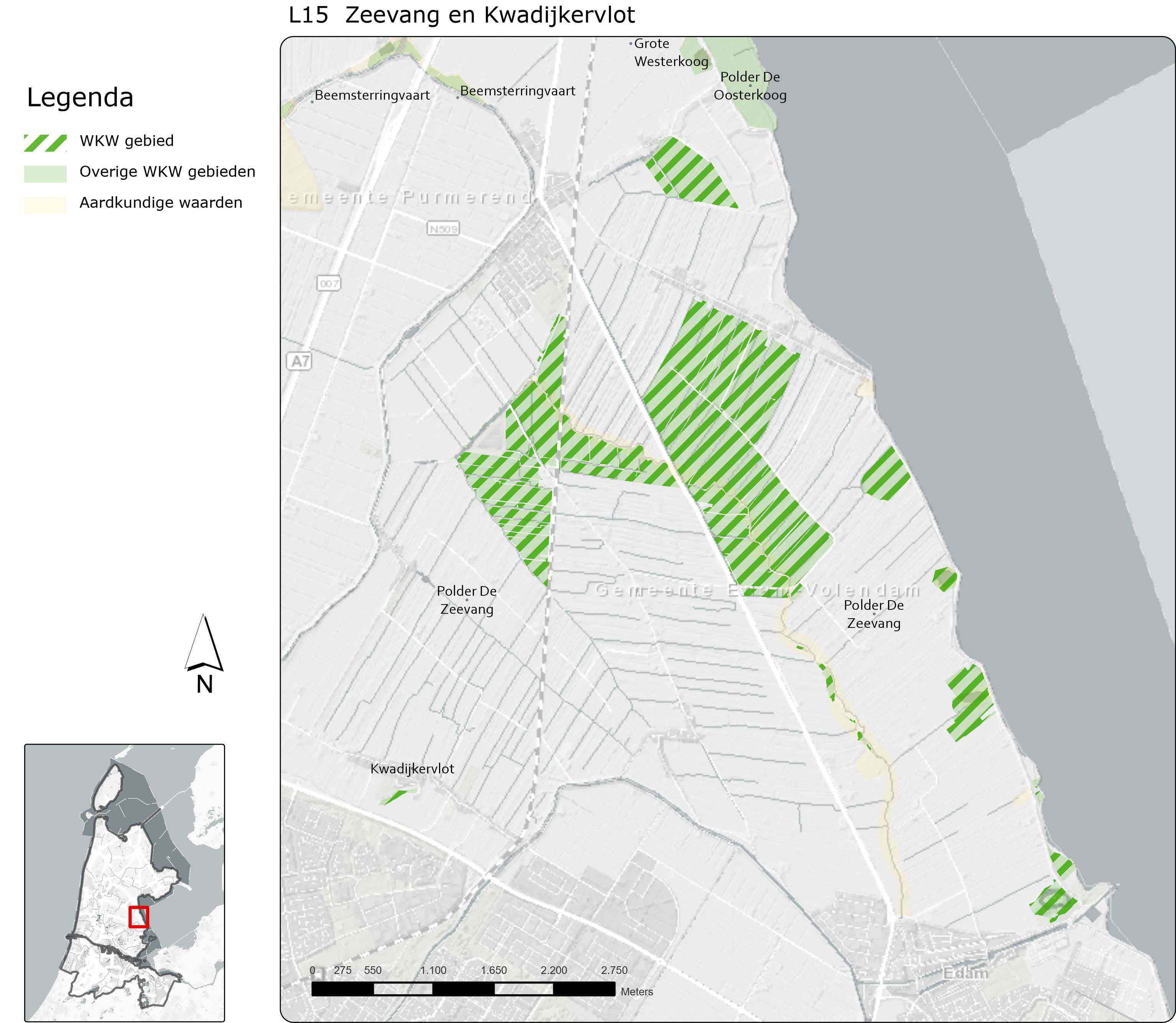Image resolution: width=1176 pixels, height=1023 pixels.
Task: Click the A7 highway shield icon
Action: [299, 361]
